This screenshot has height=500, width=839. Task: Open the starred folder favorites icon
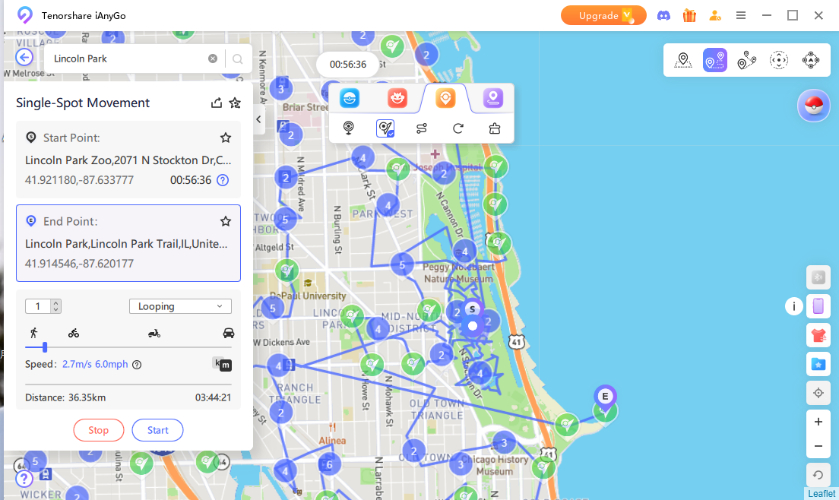point(818,365)
